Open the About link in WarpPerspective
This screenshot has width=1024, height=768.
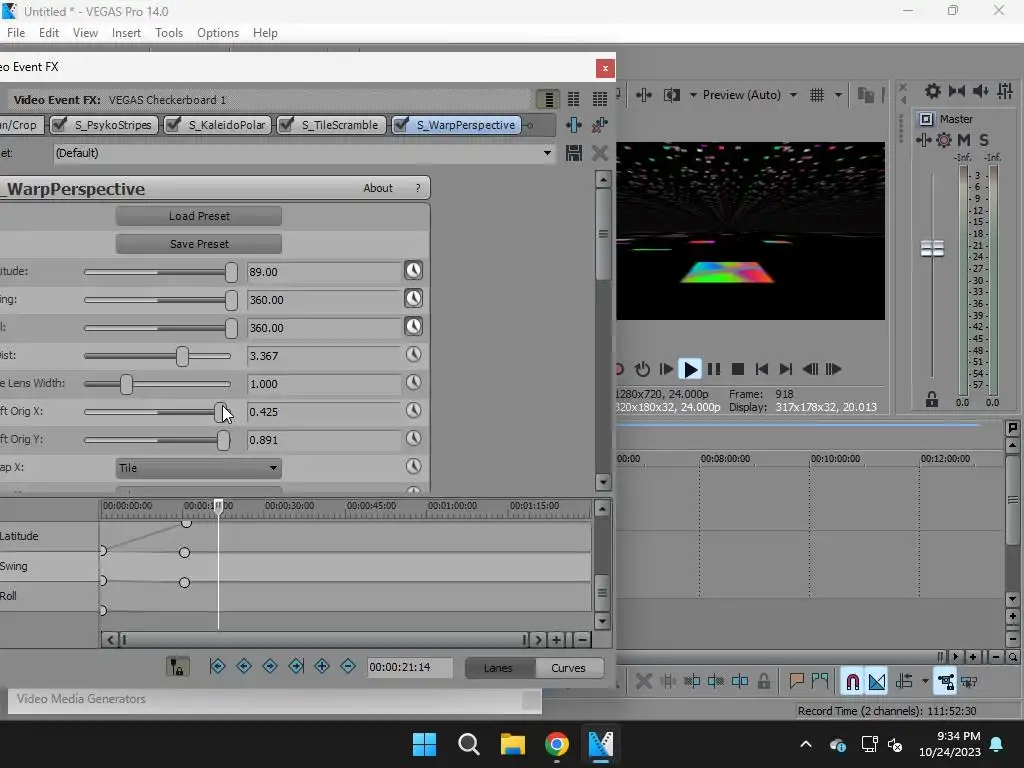pyautogui.click(x=378, y=188)
